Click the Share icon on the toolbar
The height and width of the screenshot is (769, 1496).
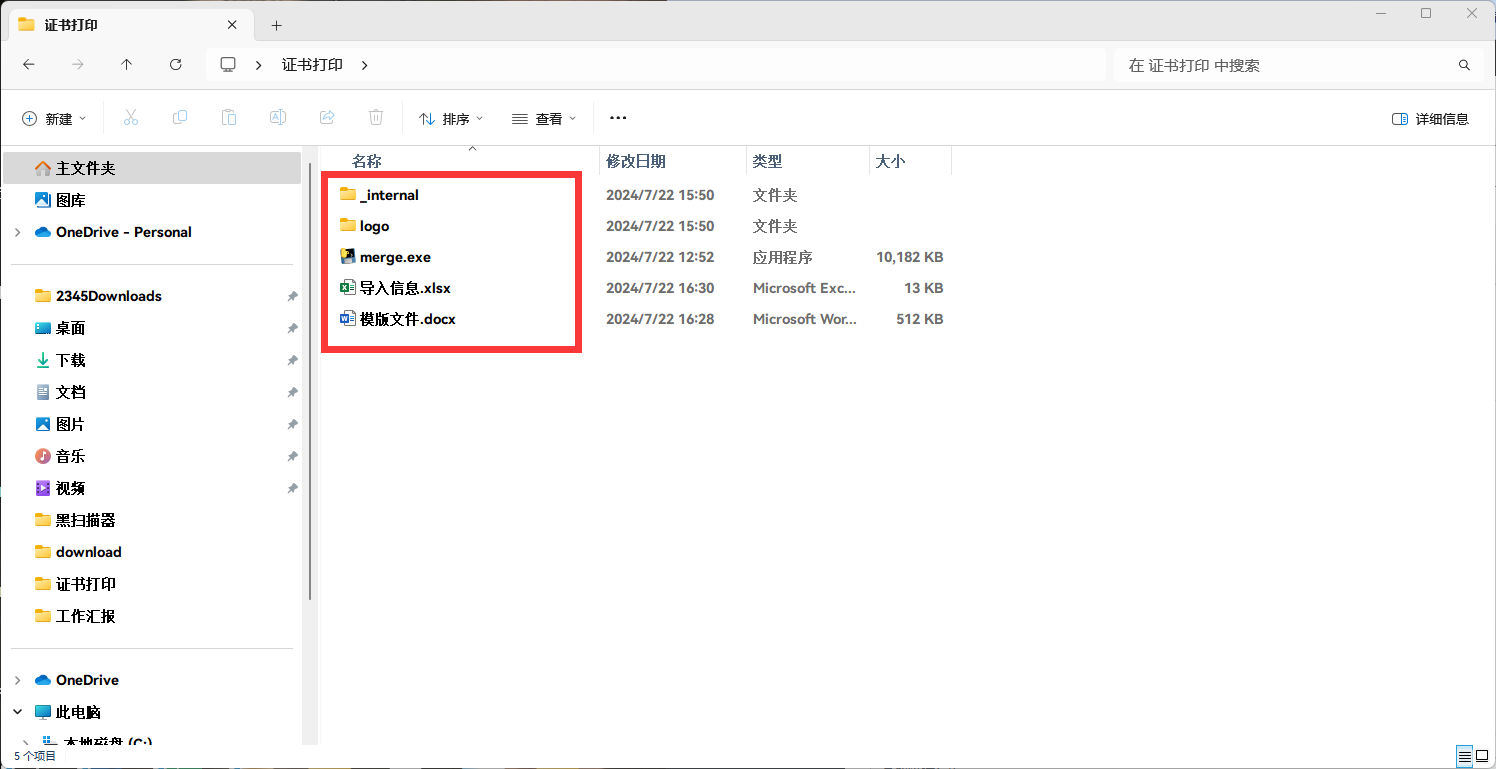point(326,117)
